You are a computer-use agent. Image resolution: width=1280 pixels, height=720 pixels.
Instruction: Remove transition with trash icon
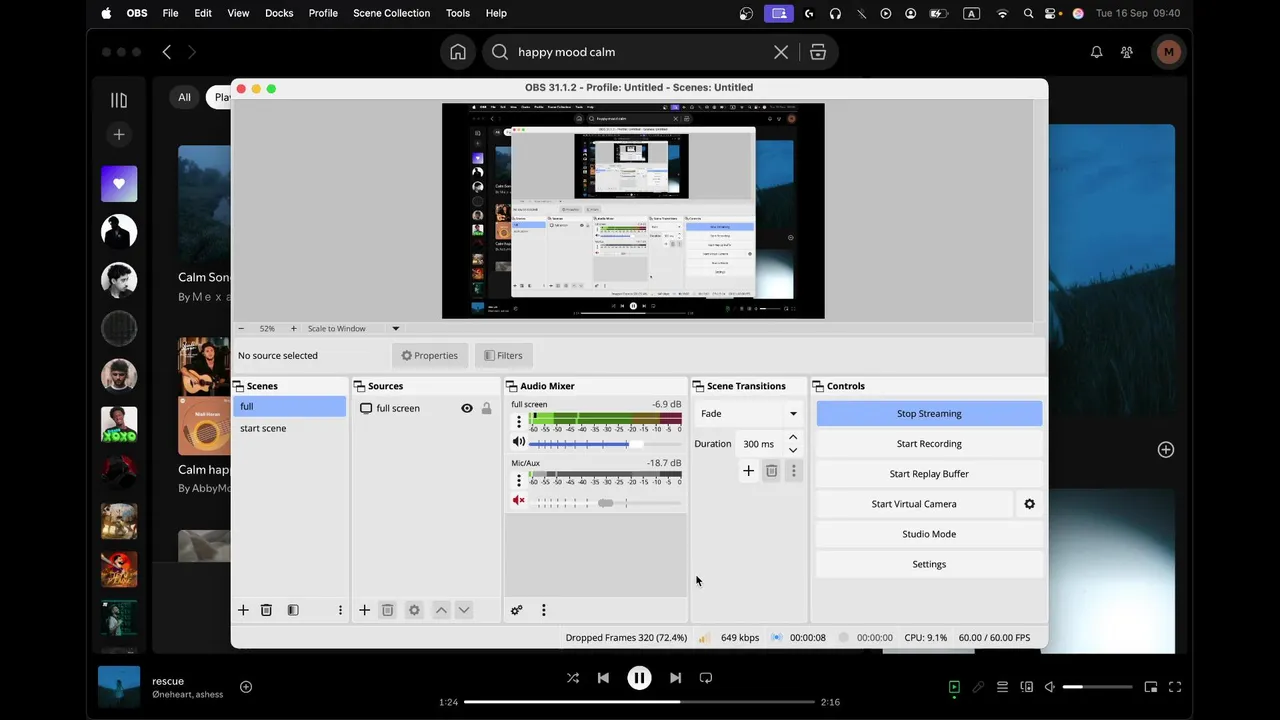point(772,471)
